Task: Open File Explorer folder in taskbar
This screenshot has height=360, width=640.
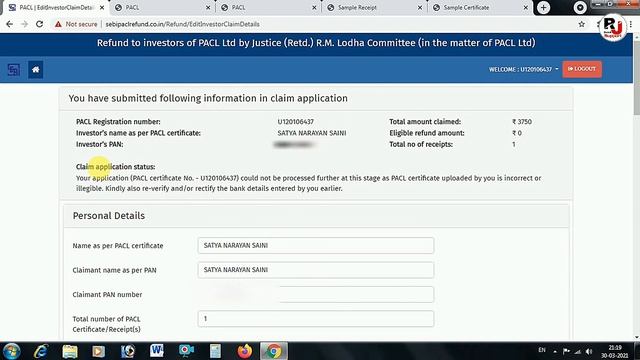Action: point(70,351)
